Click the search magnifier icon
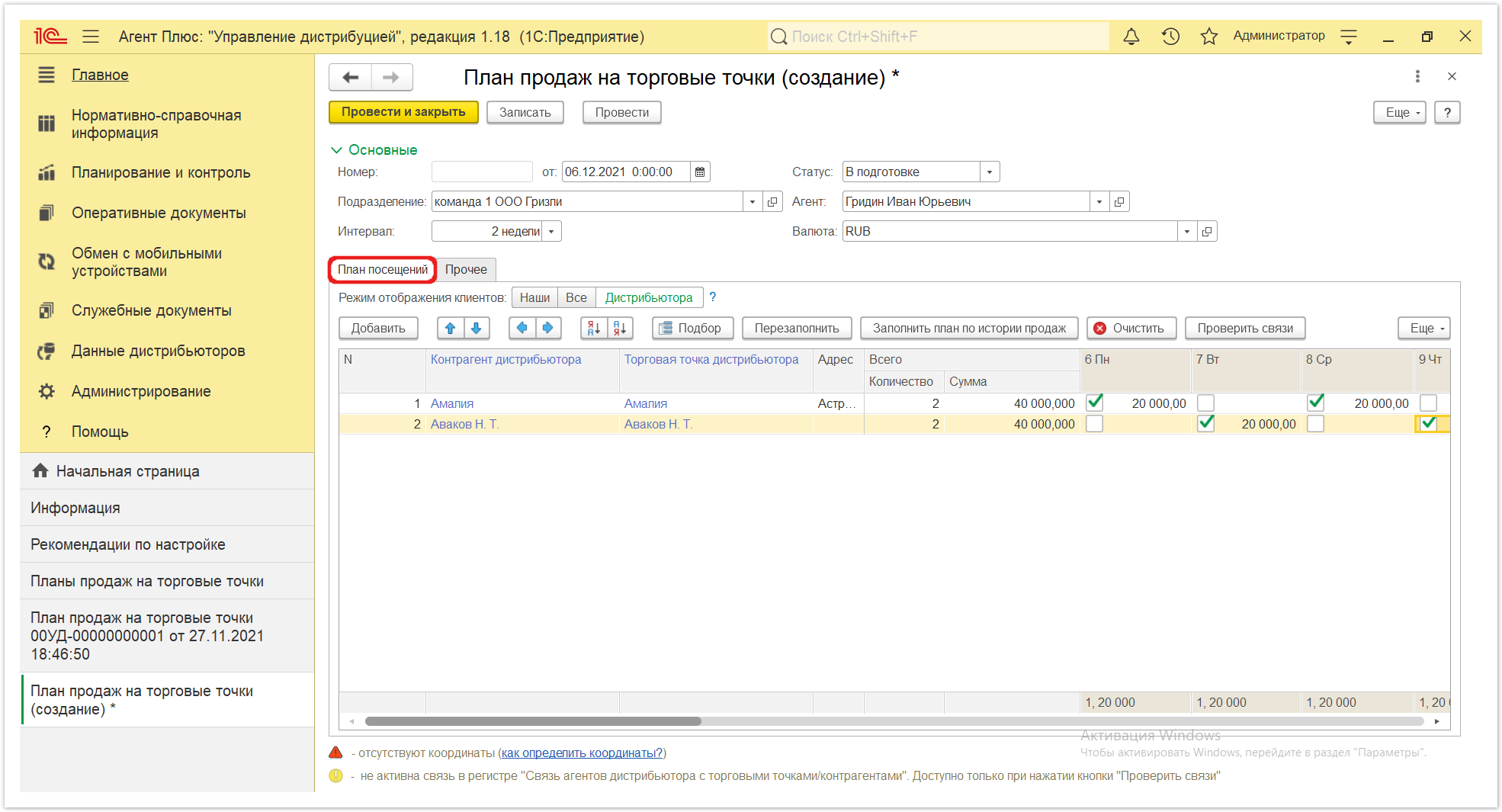This screenshot has width=1502, height=812. tap(778, 37)
